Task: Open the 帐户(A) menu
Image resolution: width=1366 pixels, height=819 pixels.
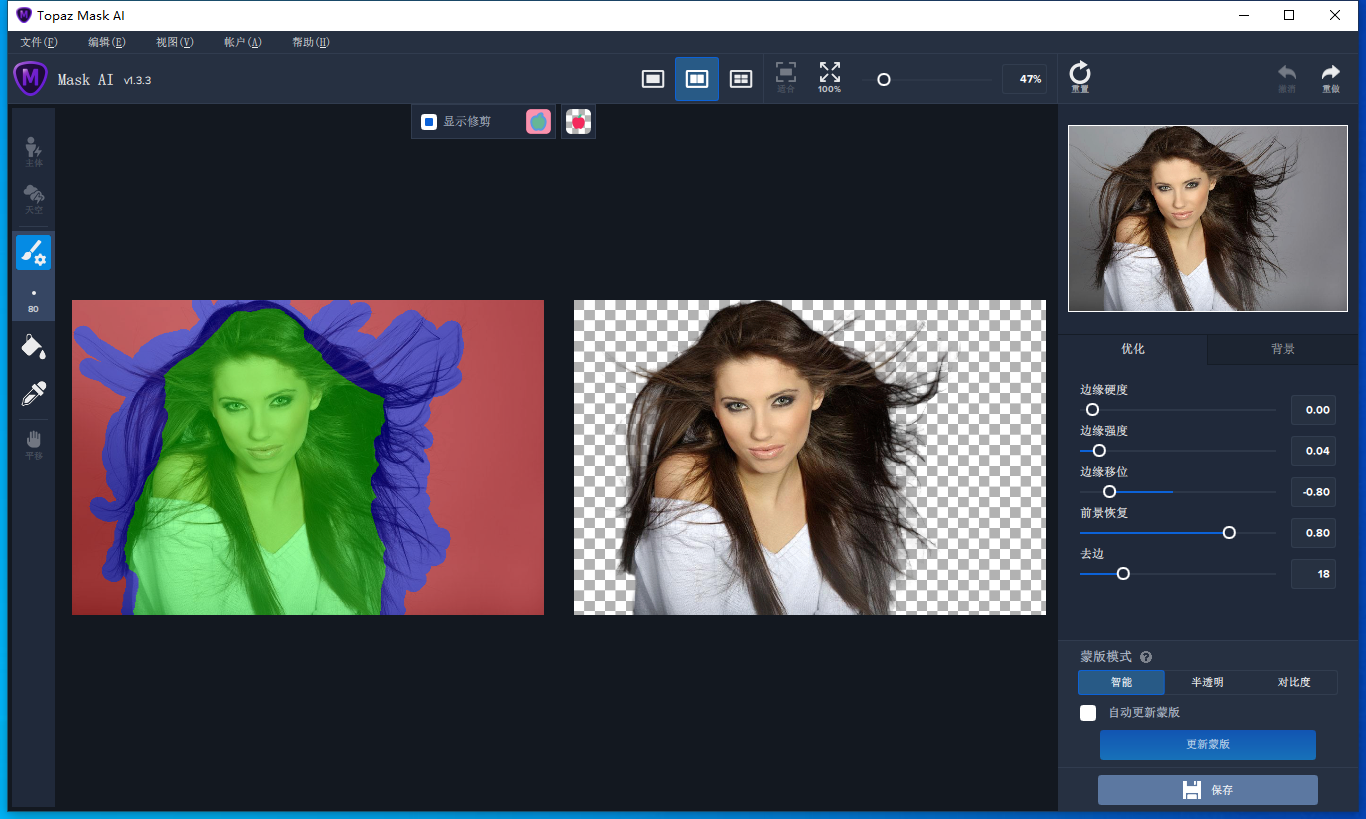Action: tap(243, 42)
